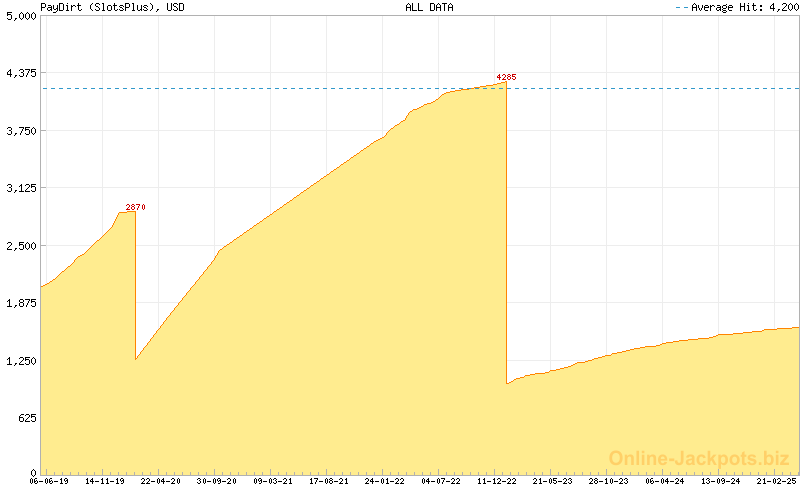Click the Online-Jackpots.biz watermark link
Viewport: 800px width, 490px height.
click(x=693, y=458)
